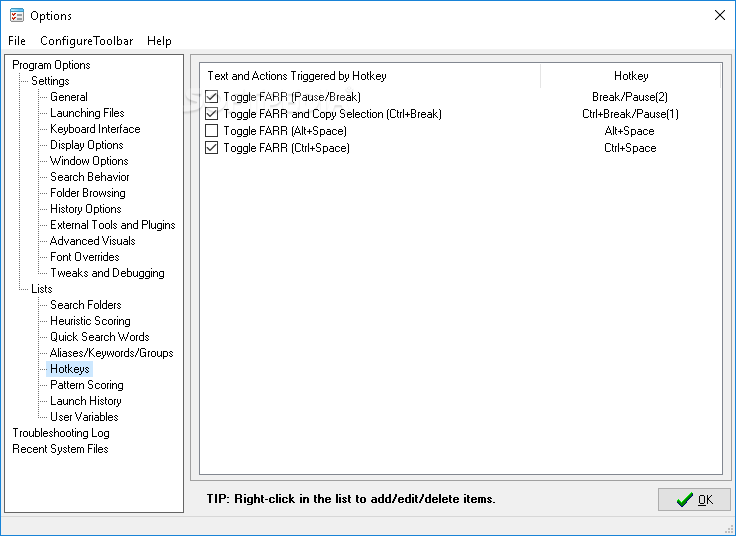Open Tweaks and Debugging settings
This screenshot has height=536, width=736.
tap(107, 272)
